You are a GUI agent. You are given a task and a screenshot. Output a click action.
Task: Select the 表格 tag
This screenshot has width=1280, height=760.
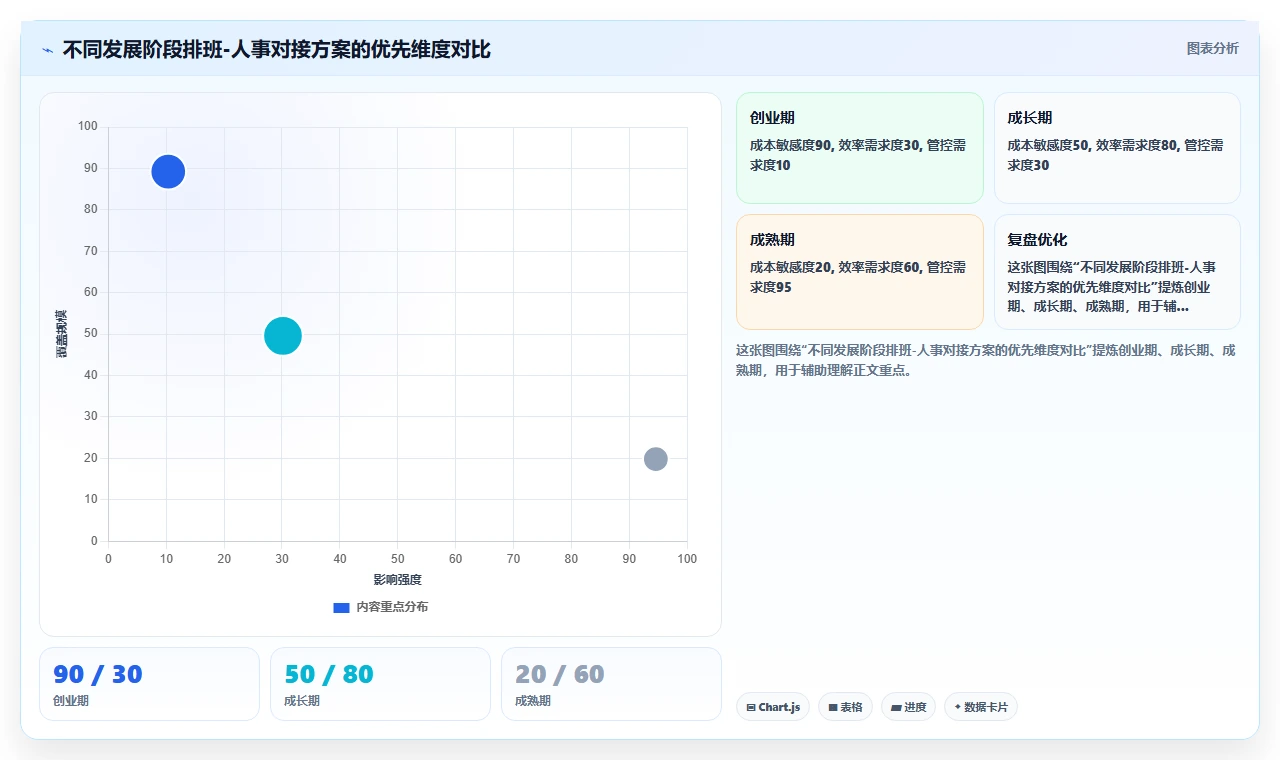845,707
